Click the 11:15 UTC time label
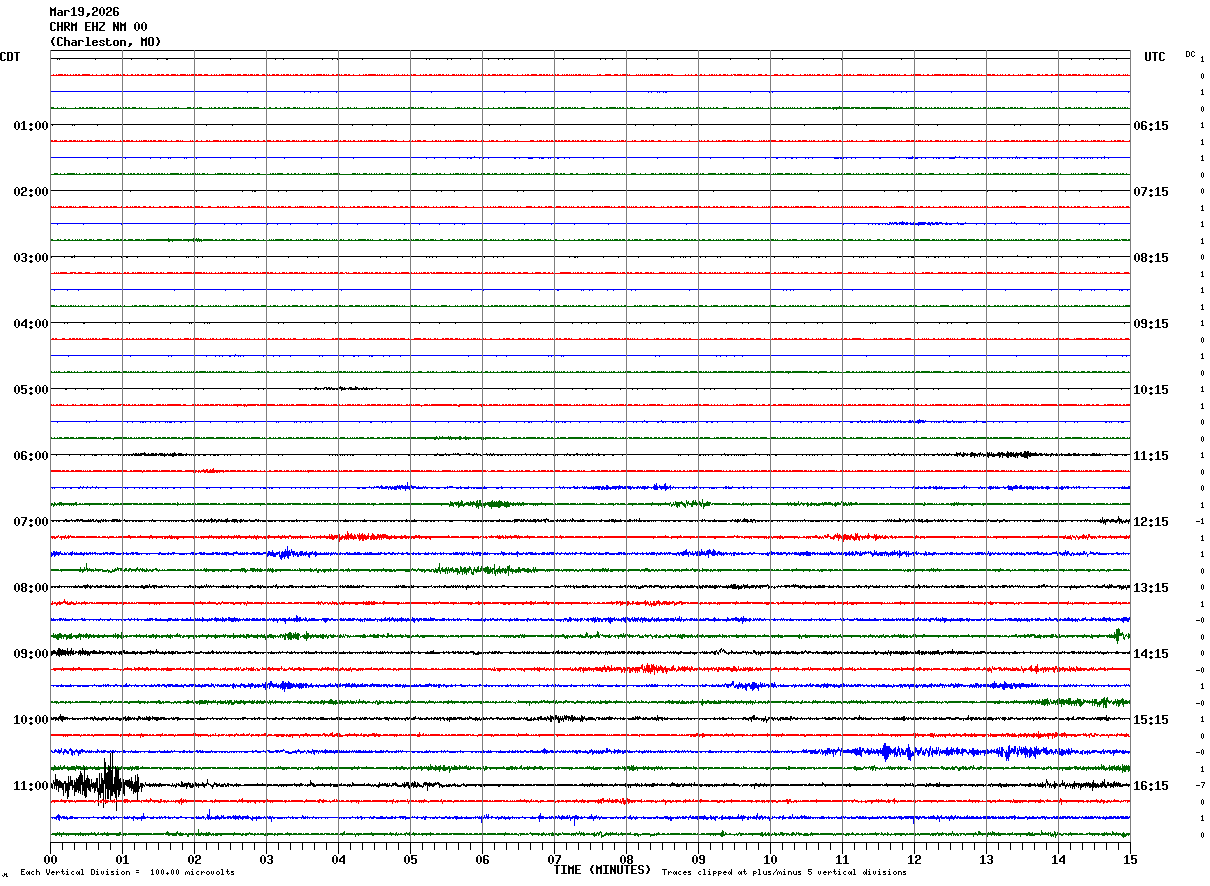 tap(1151, 456)
